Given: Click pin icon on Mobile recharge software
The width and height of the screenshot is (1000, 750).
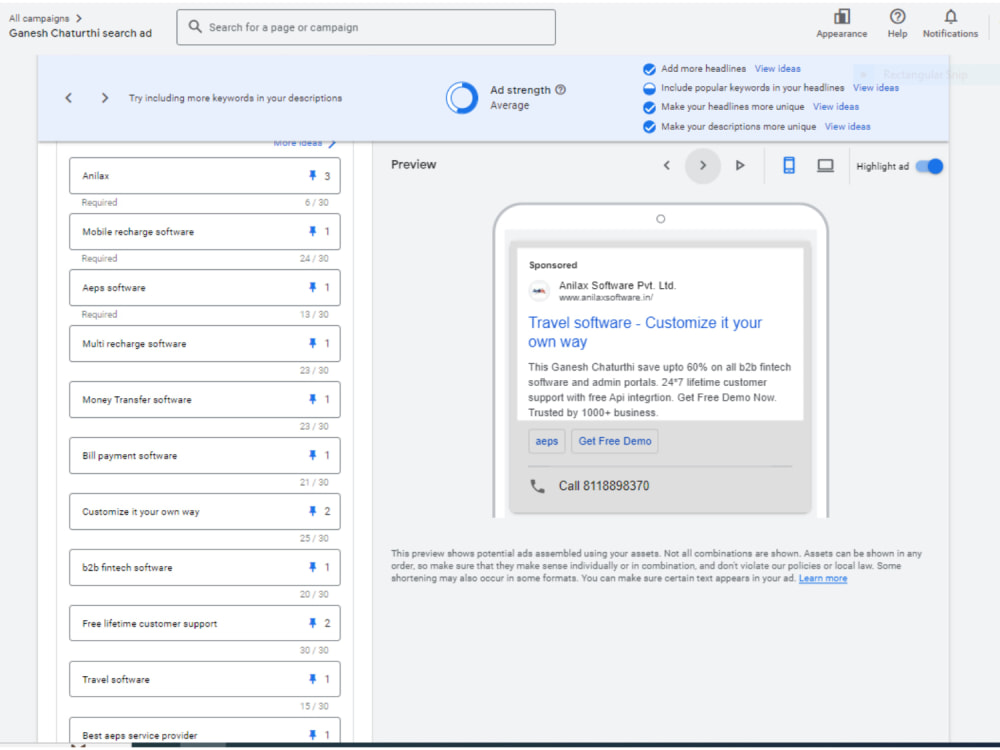Looking at the screenshot, I should pos(312,232).
